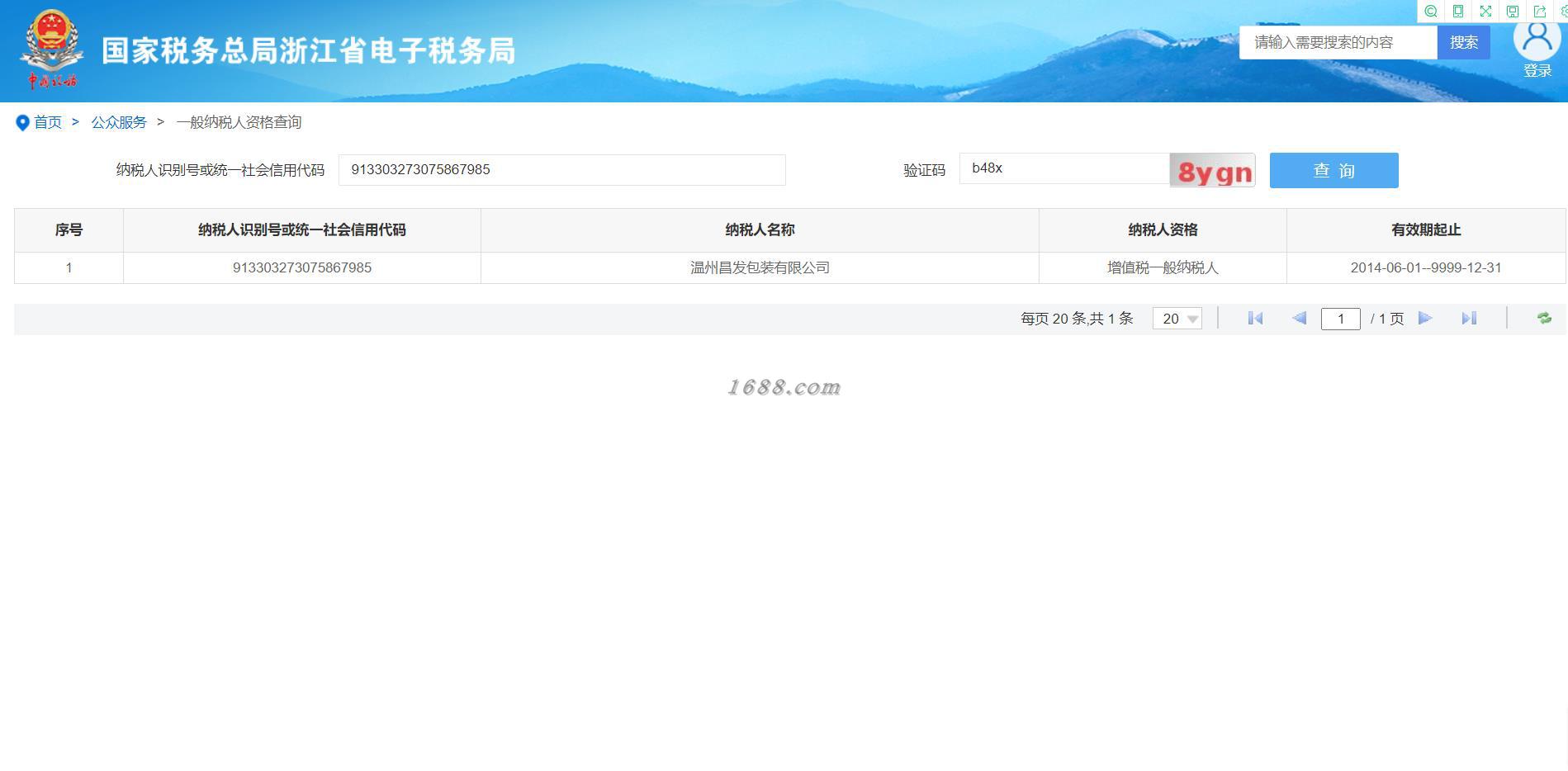Click the green magnifier icon in the top toolbar

(x=1431, y=12)
